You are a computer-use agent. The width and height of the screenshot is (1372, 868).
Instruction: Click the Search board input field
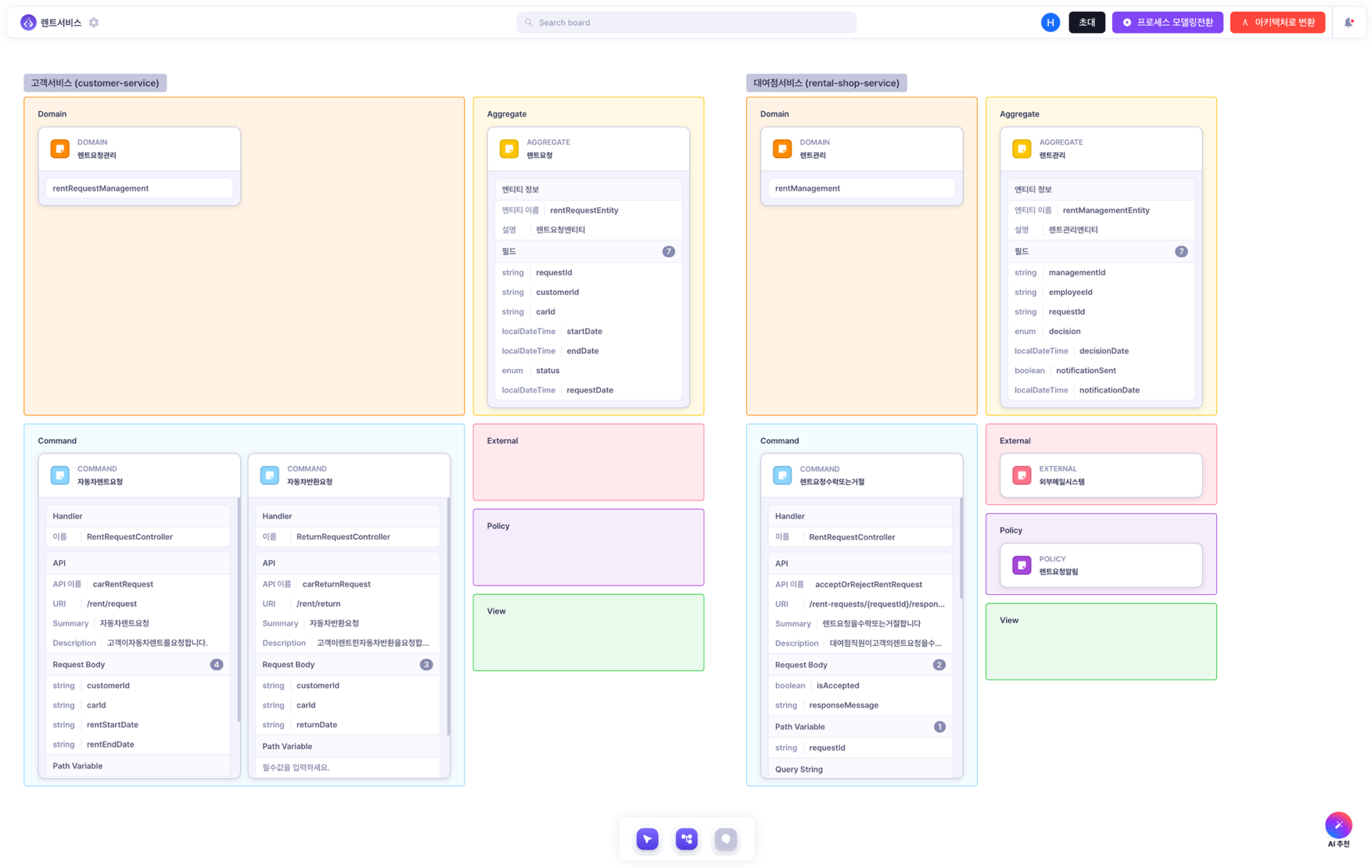click(x=686, y=23)
